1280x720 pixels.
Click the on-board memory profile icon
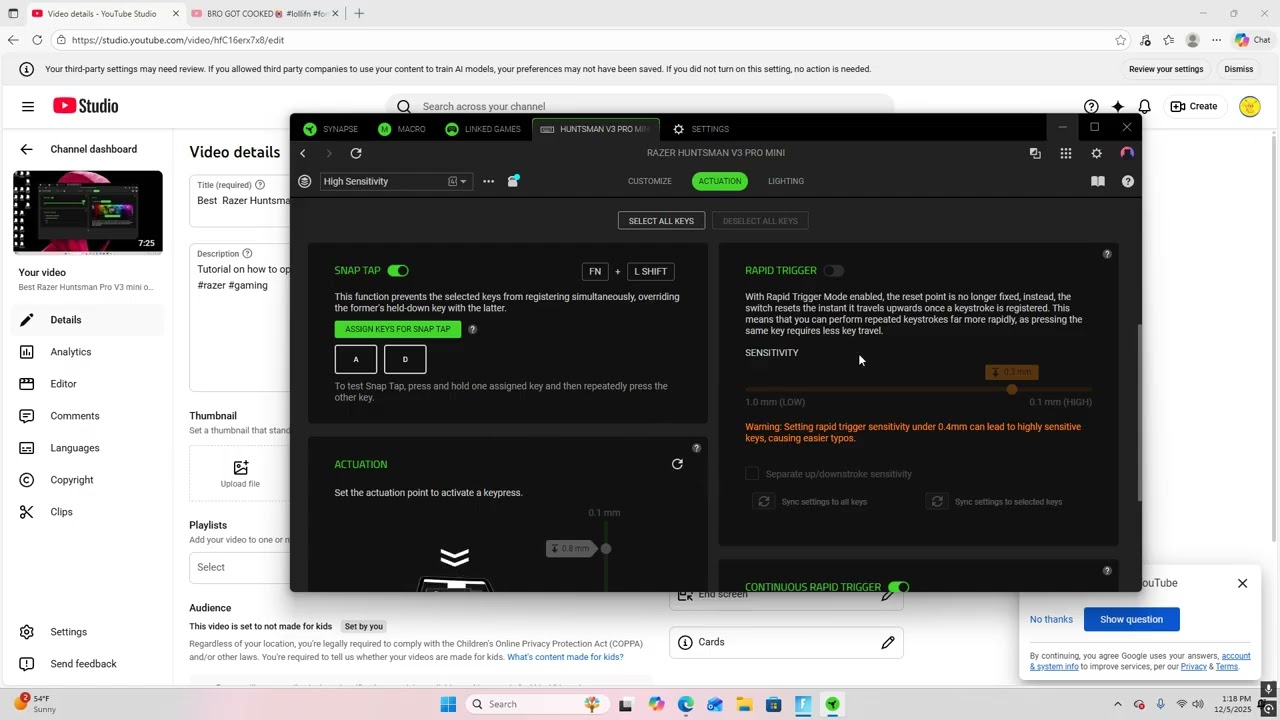[513, 181]
